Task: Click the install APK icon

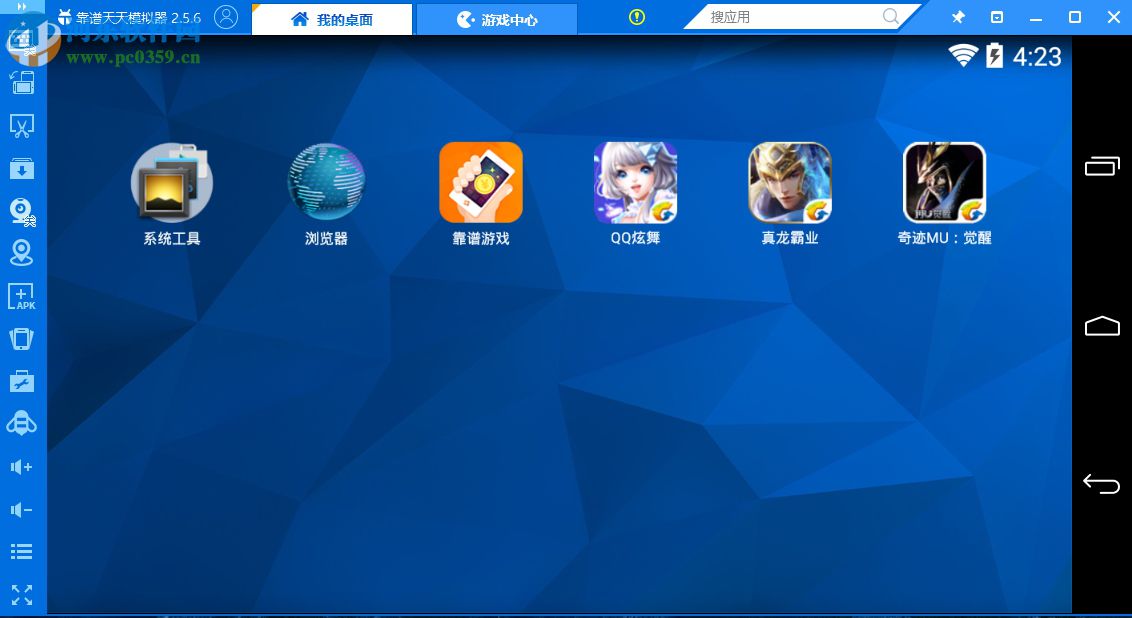Action: click(x=22, y=296)
